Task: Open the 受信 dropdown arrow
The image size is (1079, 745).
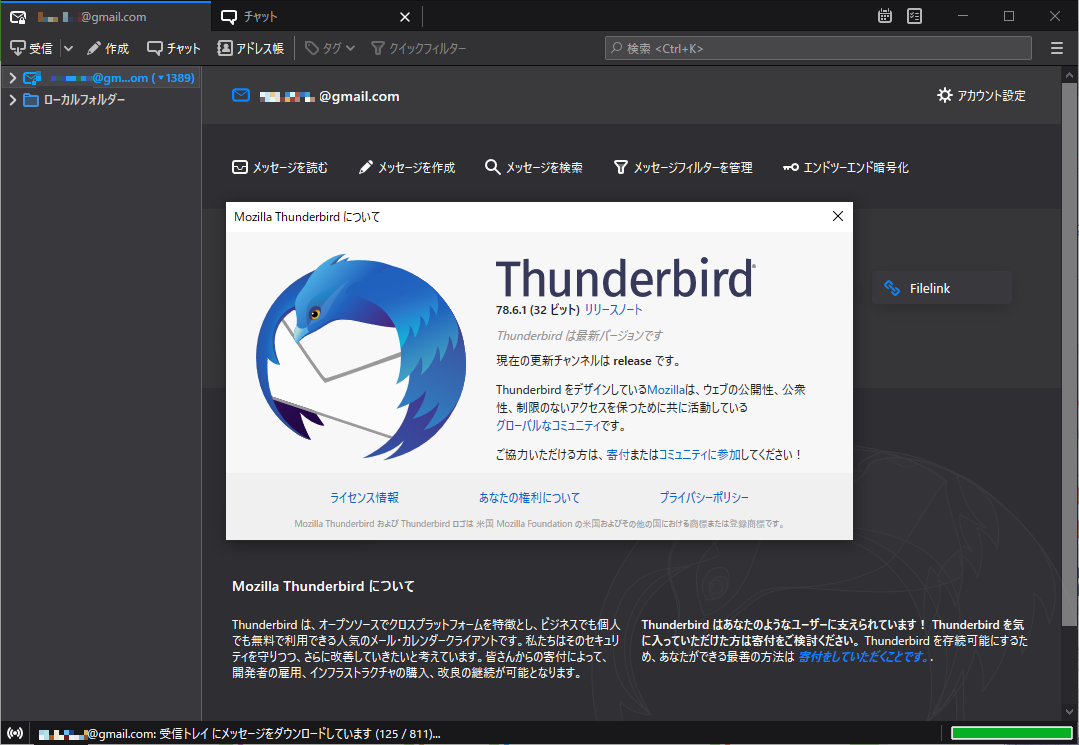Action: (68, 47)
